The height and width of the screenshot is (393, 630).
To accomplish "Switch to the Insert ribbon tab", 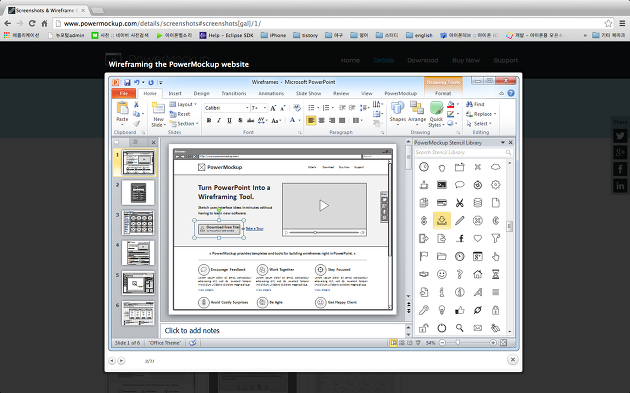I will click(175, 93).
